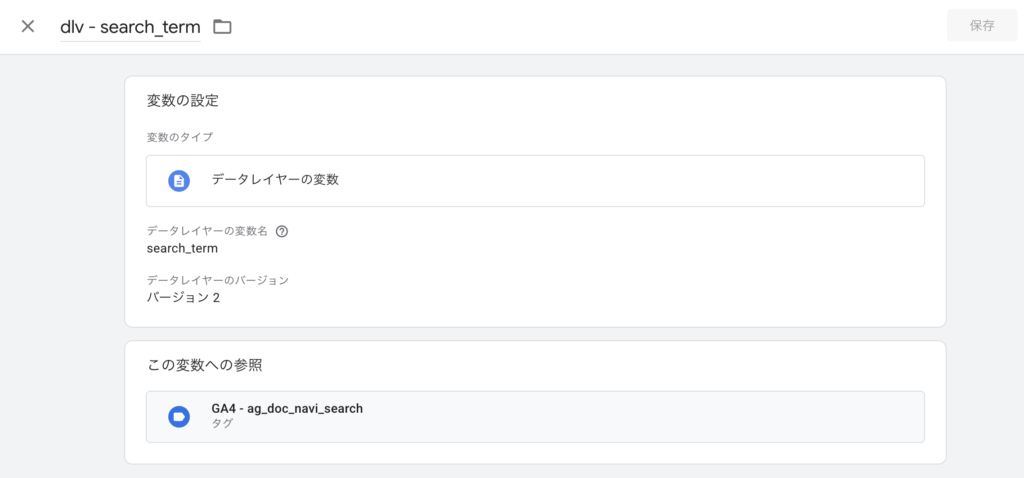This screenshot has height=478, width=1024.
Task: Open the GA4 - ag_doc_navi_search tag reference
Action: pos(287,409)
